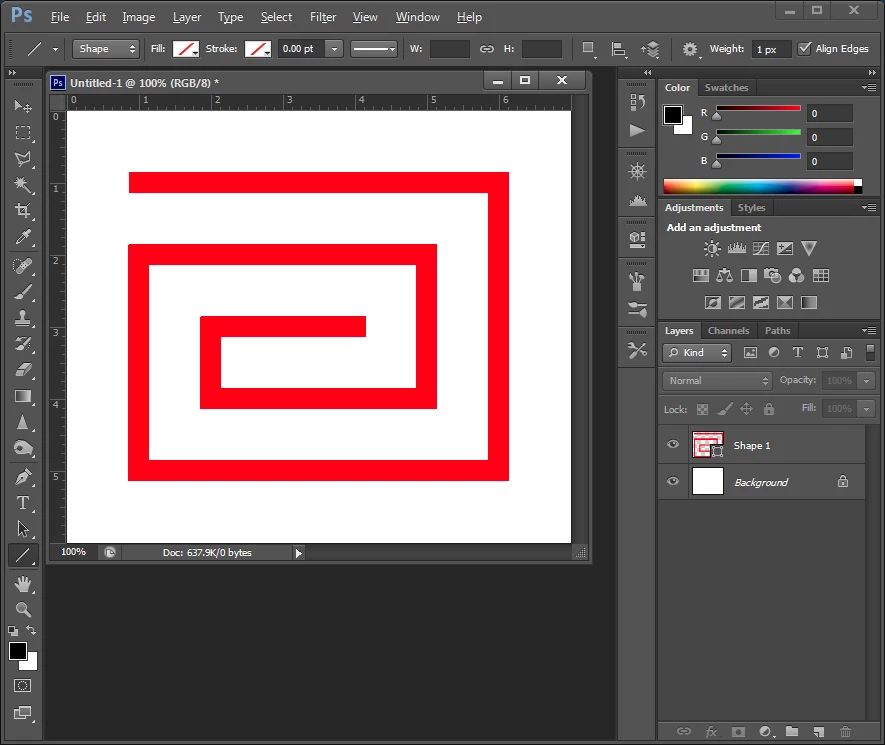
Task: Add Color Balance adjustment scales icon
Action: point(724,275)
